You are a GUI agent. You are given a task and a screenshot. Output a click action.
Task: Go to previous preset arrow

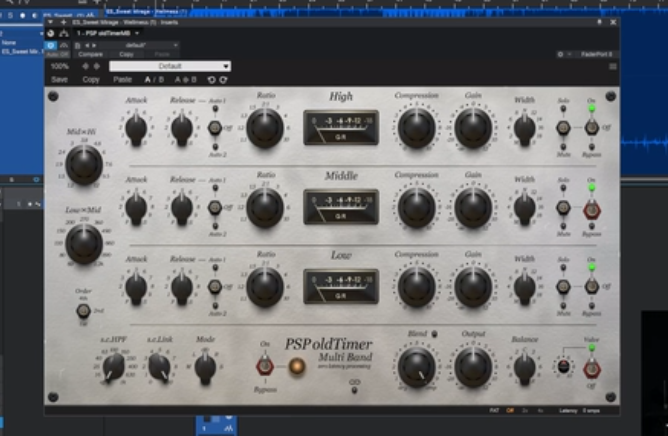[87, 45]
